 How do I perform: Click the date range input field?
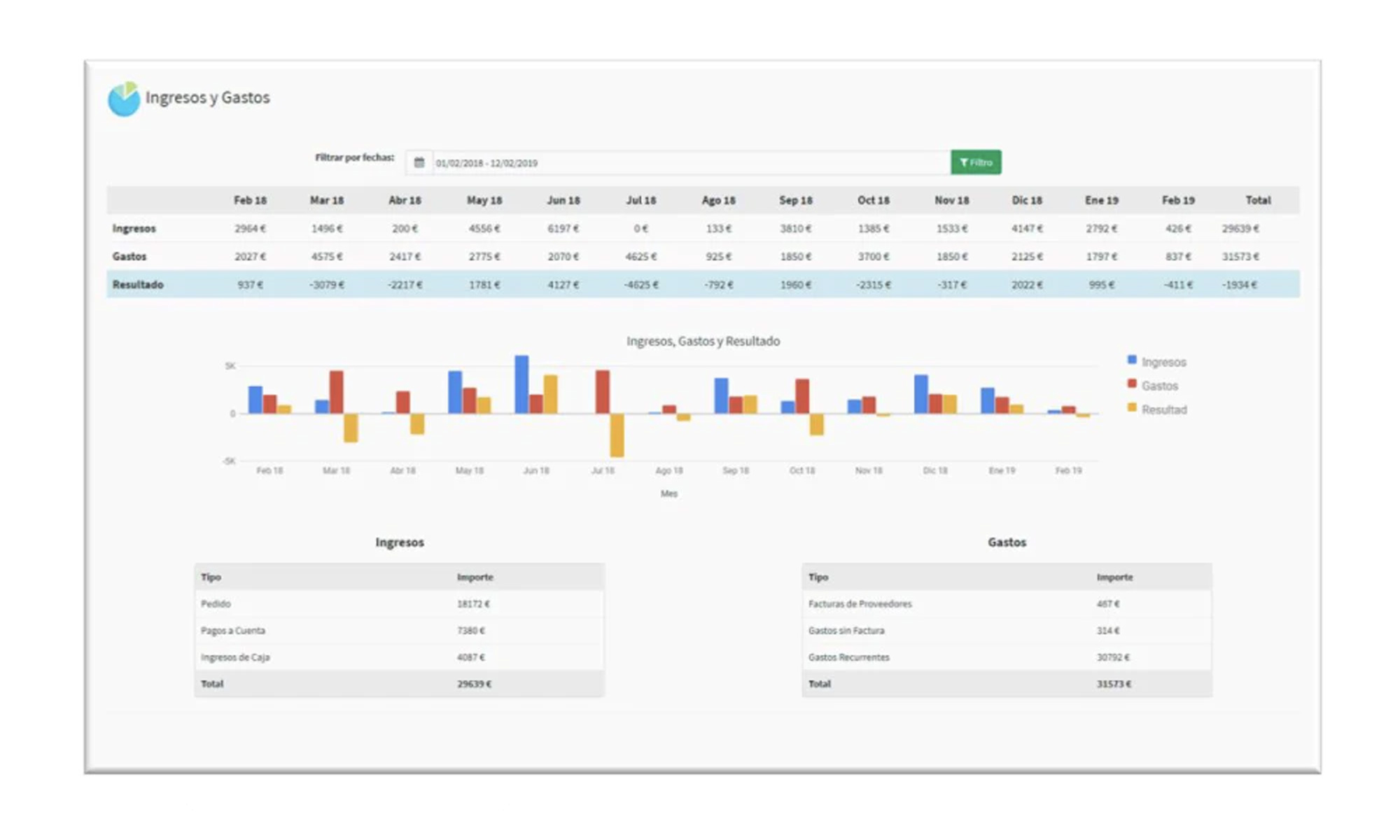click(x=689, y=162)
